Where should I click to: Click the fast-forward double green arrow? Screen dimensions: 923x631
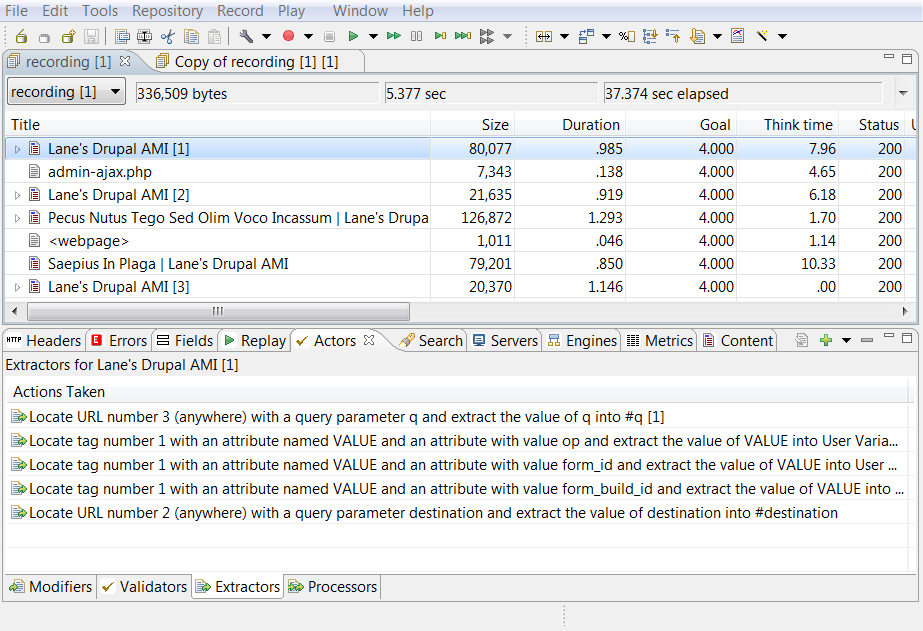tap(394, 36)
